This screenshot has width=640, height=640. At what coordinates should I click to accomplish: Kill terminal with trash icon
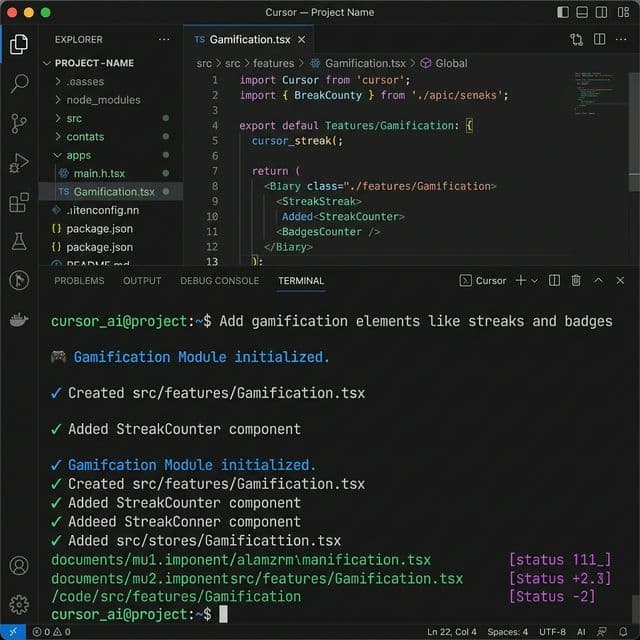[x=576, y=280]
